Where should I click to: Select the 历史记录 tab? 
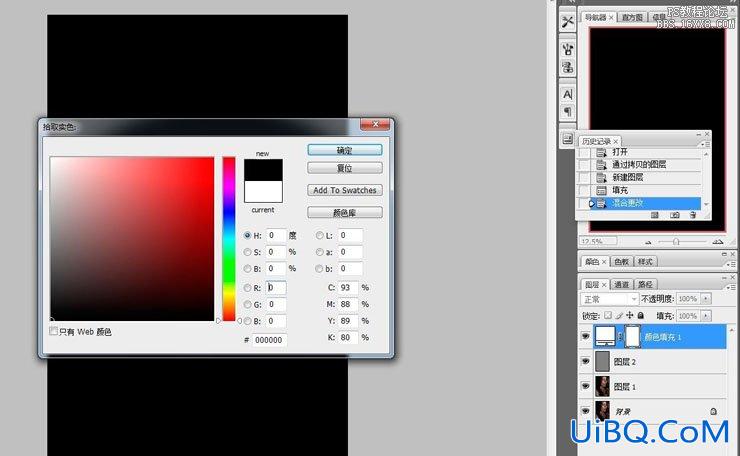[597, 141]
